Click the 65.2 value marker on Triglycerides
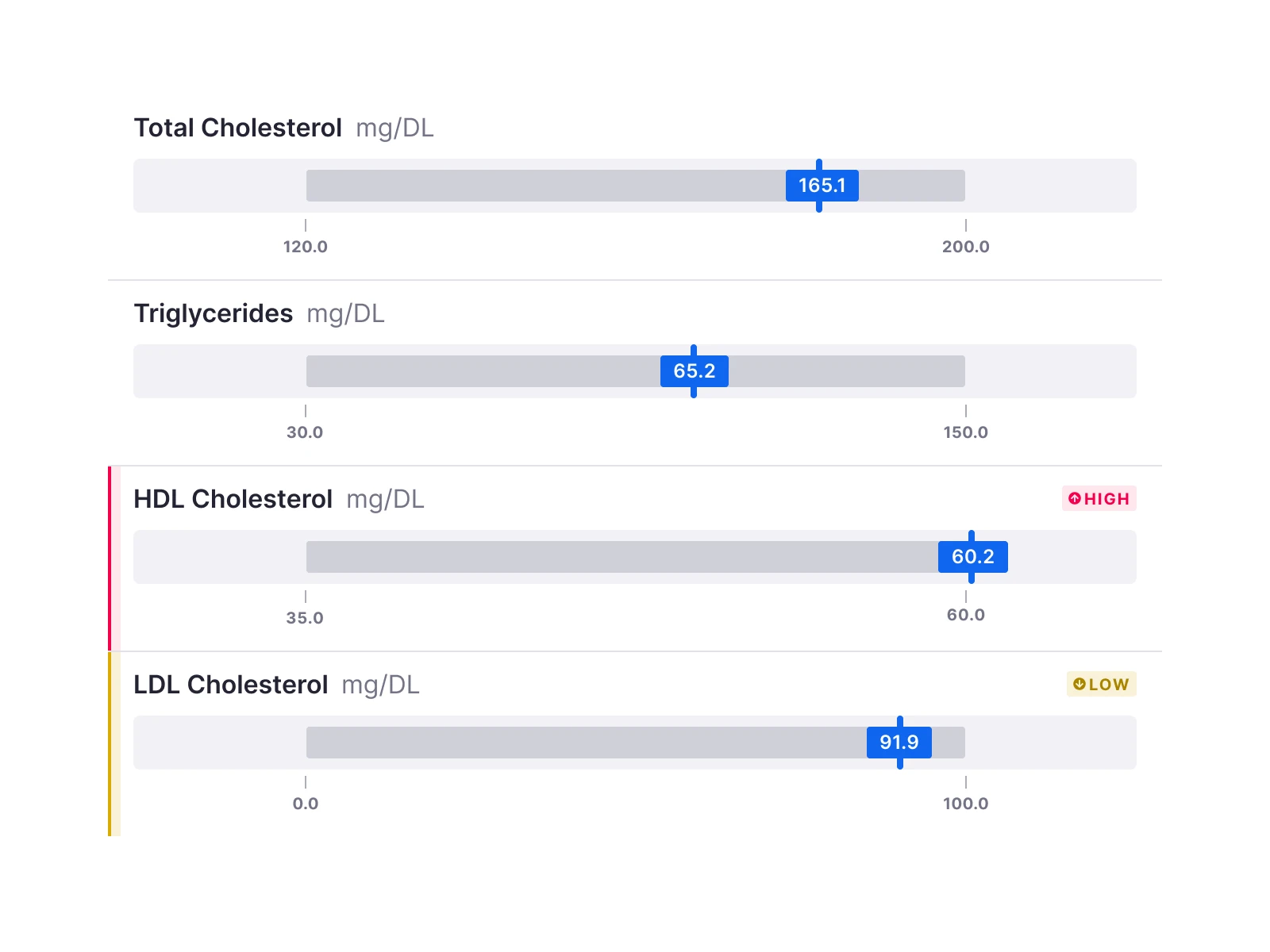This screenshot has width=1270, height=952. click(x=694, y=370)
